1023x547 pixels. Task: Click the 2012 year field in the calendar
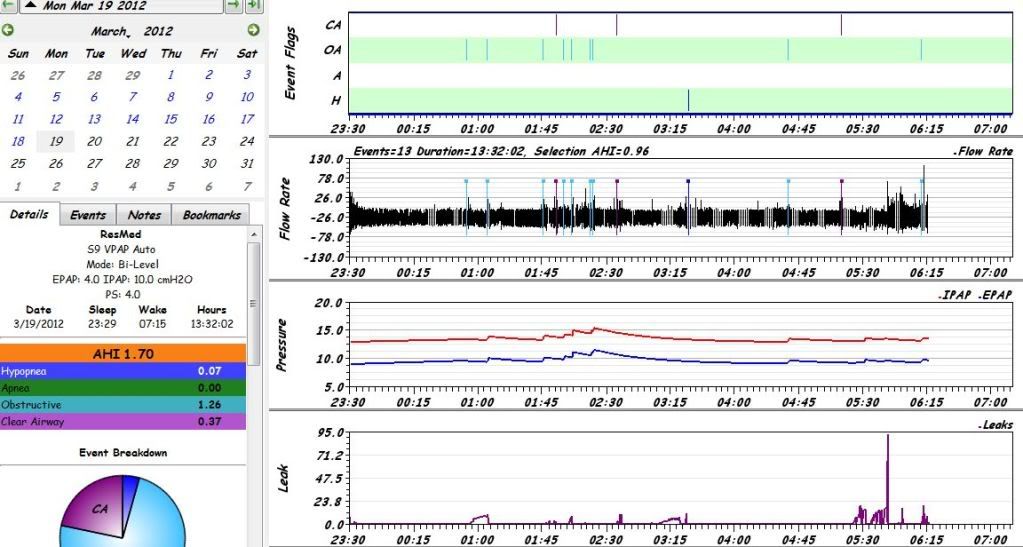158,31
